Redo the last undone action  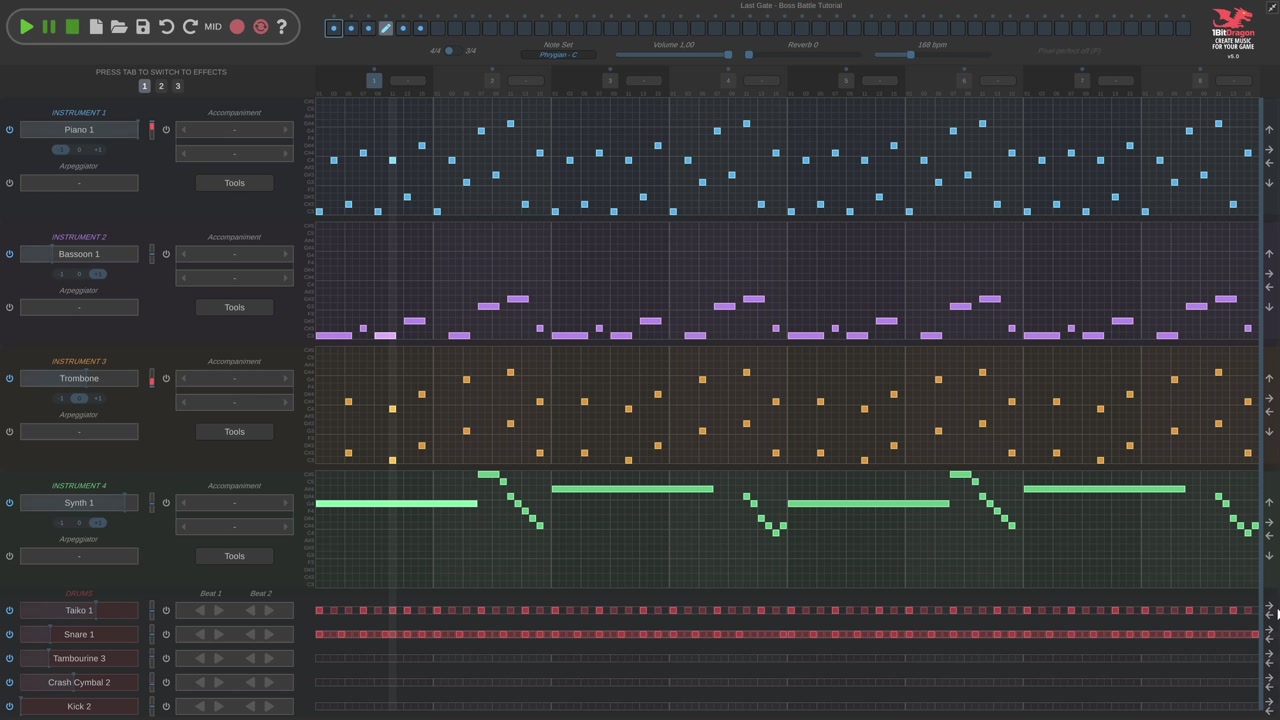point(190,27)
